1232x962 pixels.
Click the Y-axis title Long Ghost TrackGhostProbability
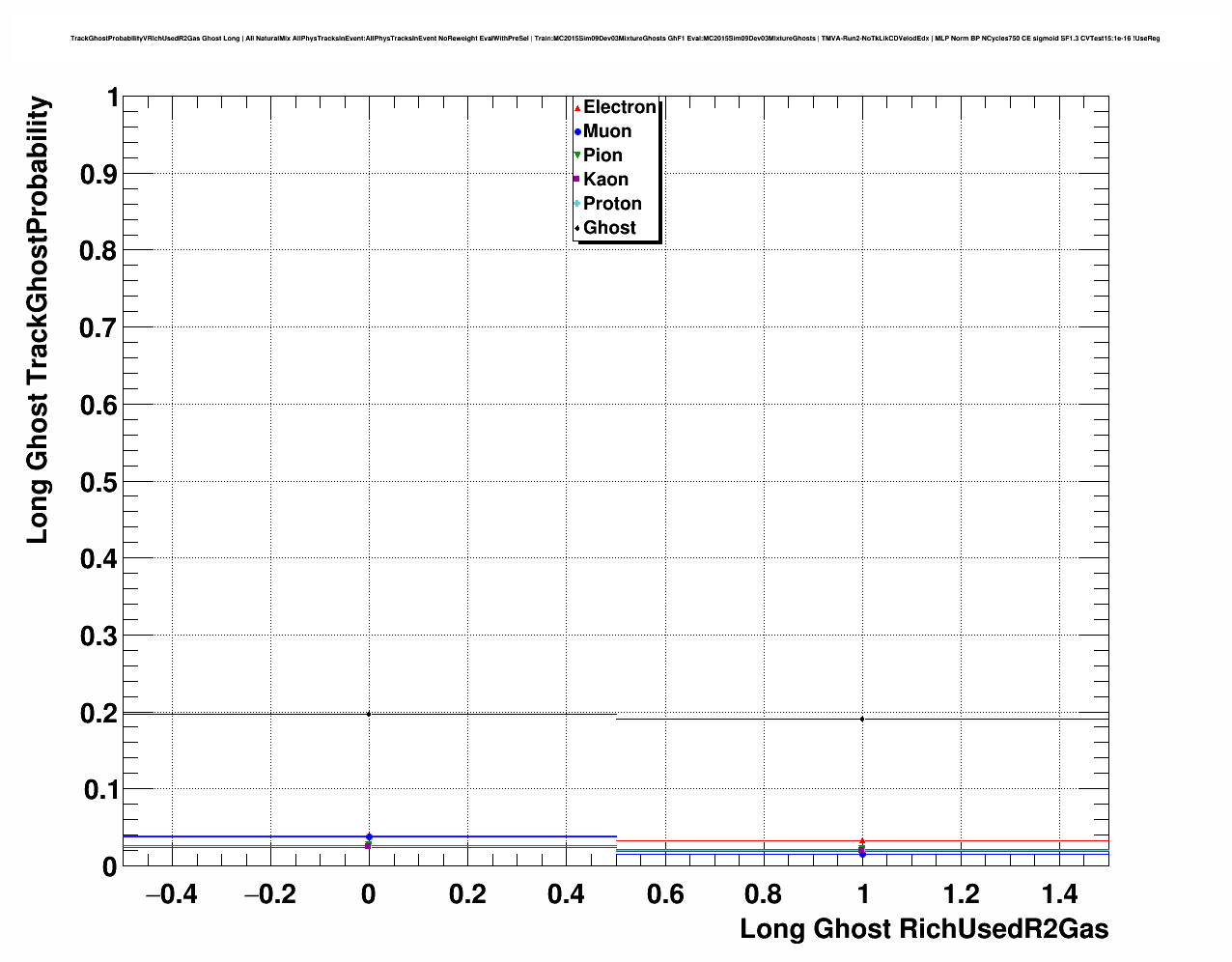pos(37,320)
